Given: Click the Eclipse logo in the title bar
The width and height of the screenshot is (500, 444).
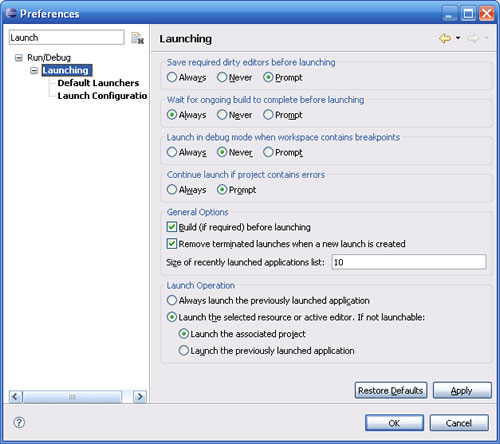Looking at the screenshot, I should click(x=11, y=13).
